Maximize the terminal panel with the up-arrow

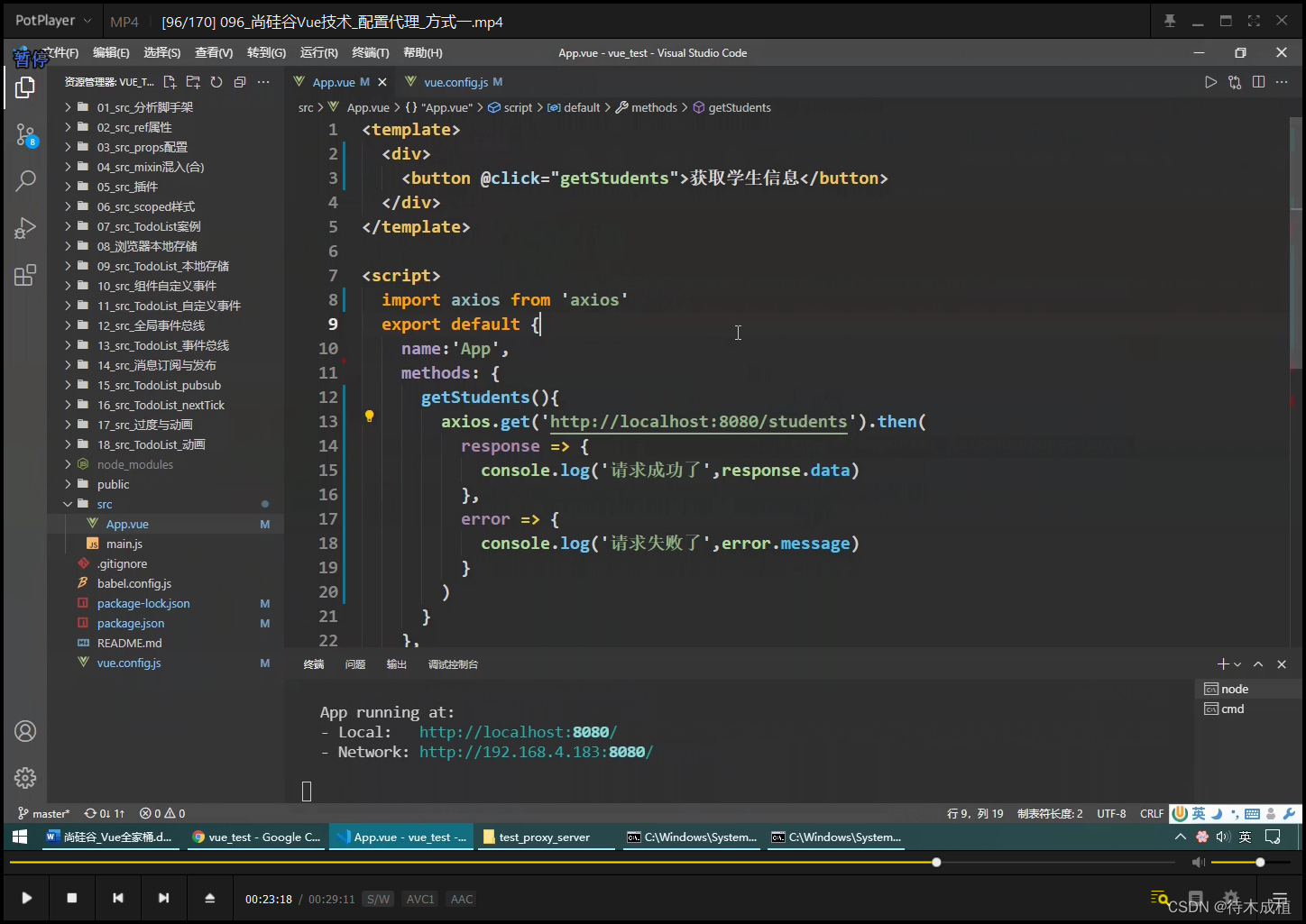(1258, 664)
